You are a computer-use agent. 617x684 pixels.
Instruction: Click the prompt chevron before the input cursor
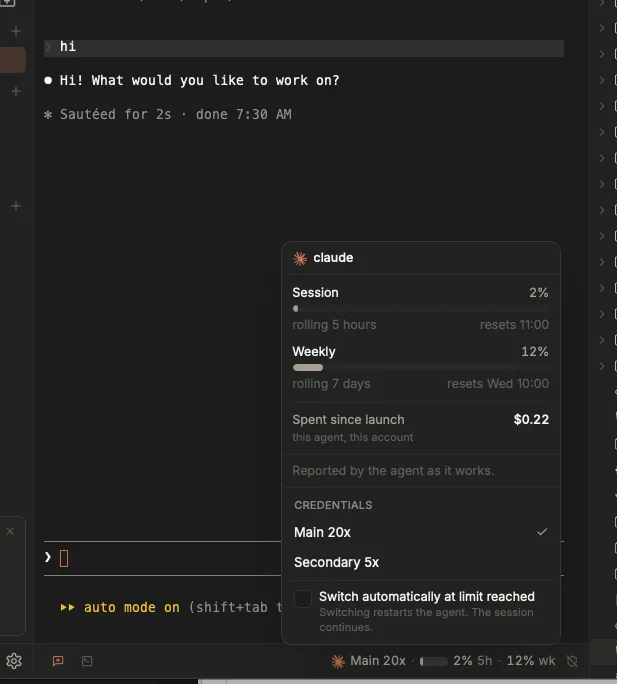click(48, 557)
